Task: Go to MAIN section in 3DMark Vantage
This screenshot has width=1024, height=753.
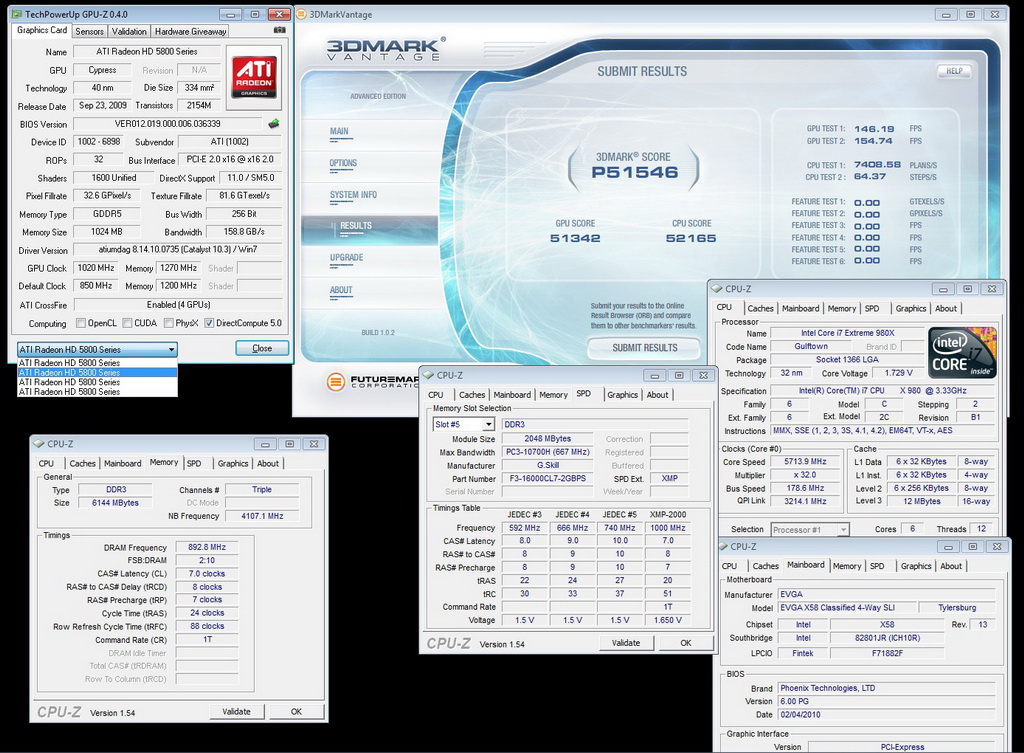Action: pyautogui.click(x=339, y=131)
